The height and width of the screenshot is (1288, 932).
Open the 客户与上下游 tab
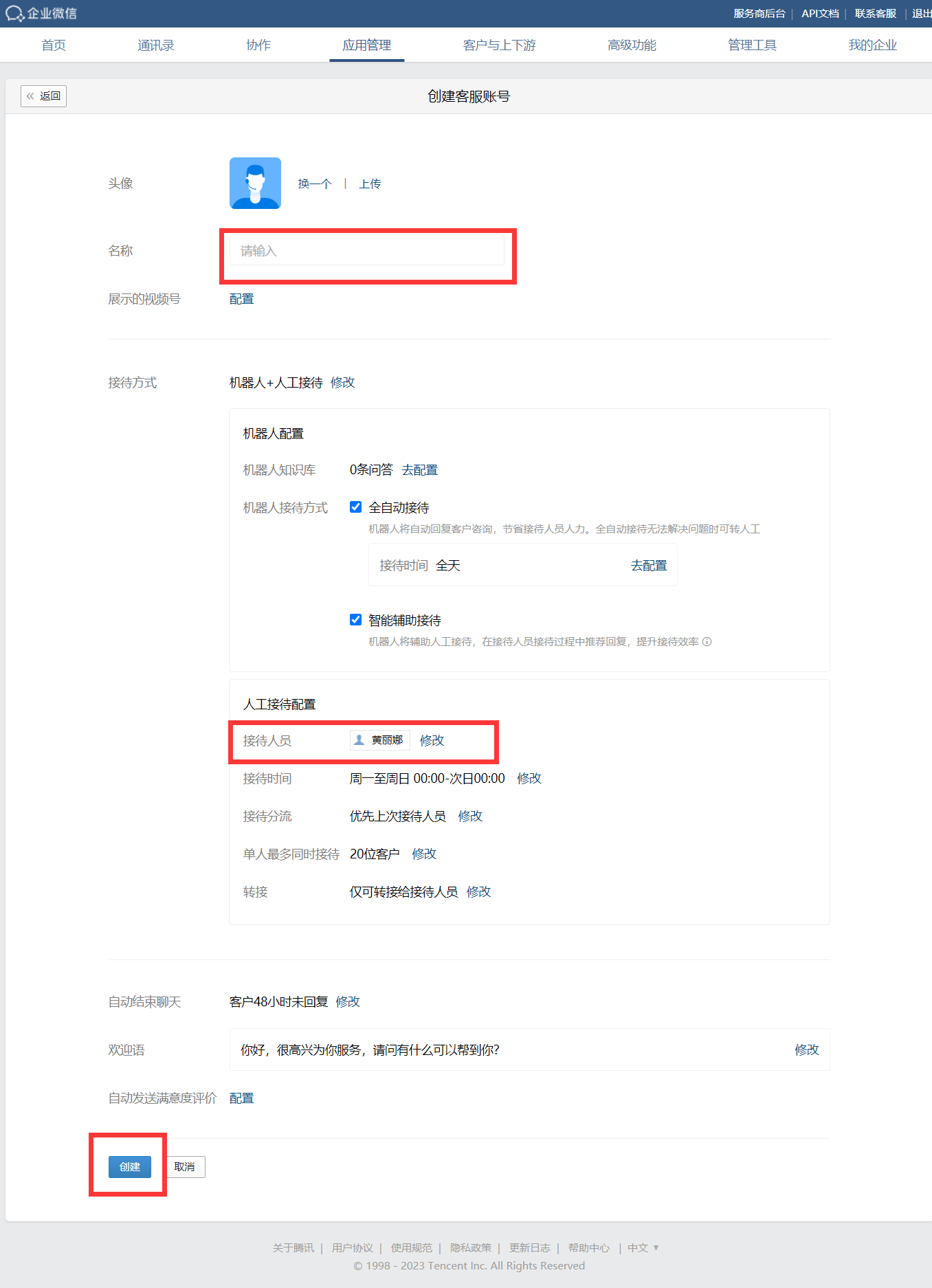coord(500,45)
